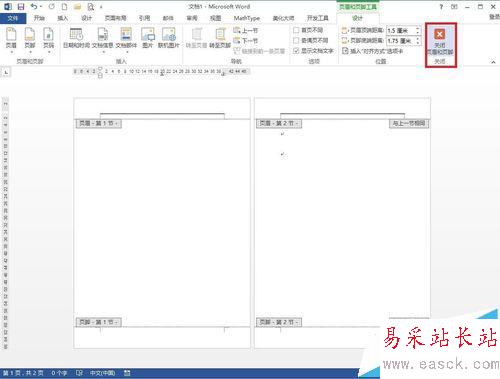Insert Online Pictures (联机图片)
Image resolution: width=500 pixels, height=379 pixels.
(x=169, y=38)
